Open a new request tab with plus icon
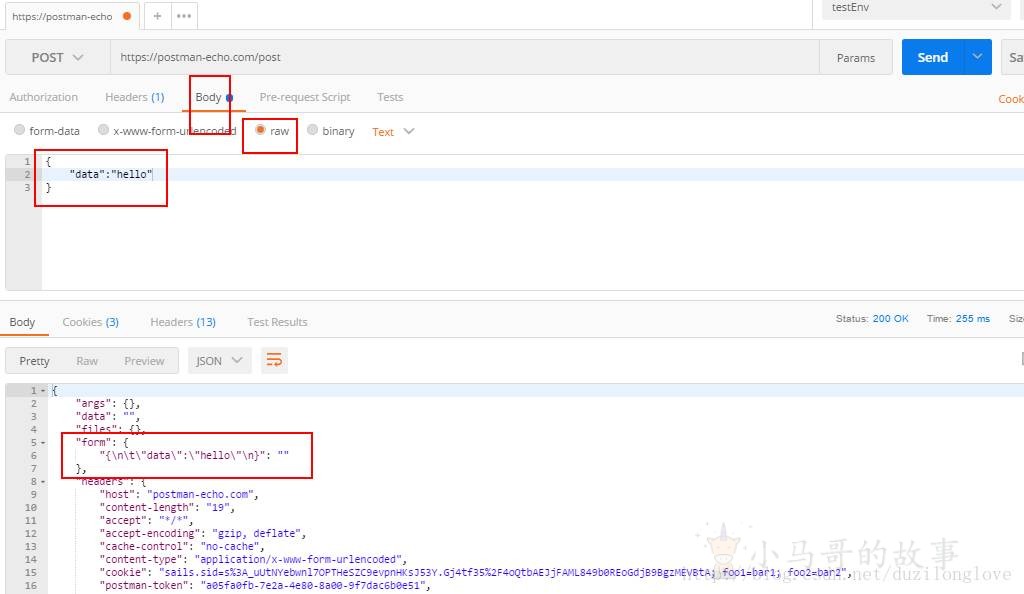1024x594 pixels. tap(157, 16)
